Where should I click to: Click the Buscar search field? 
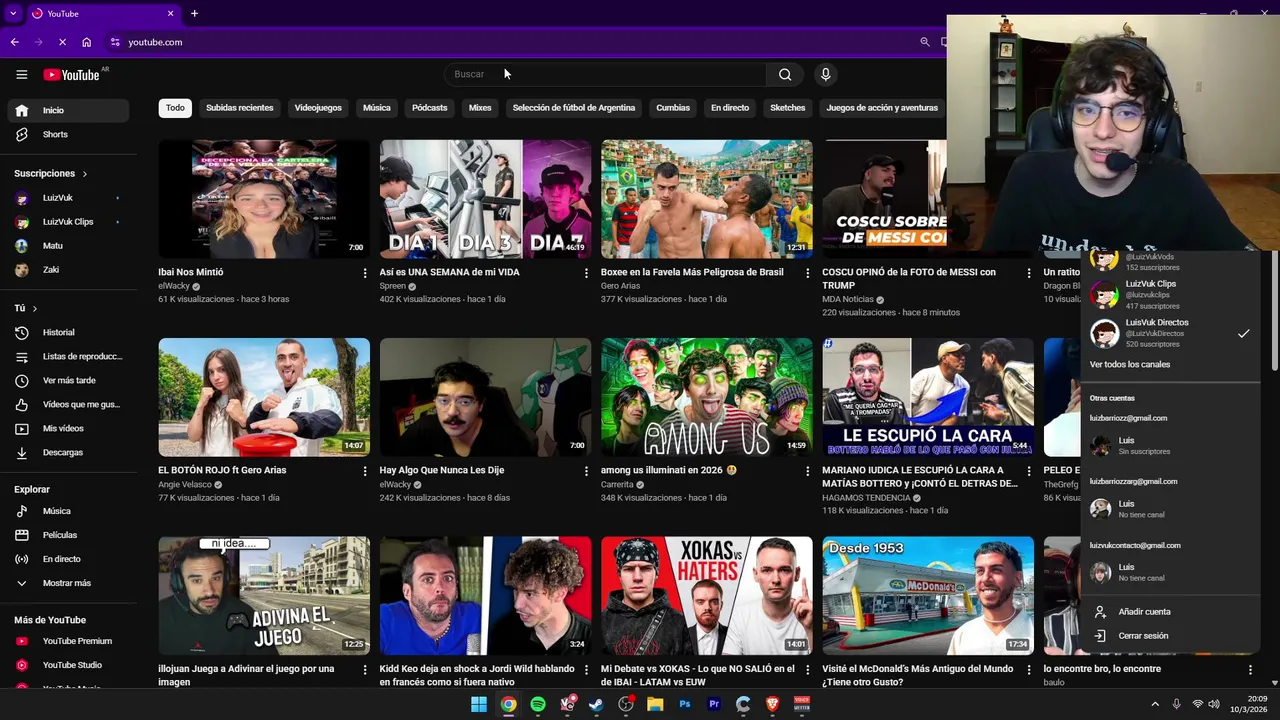tap(605, 74)
